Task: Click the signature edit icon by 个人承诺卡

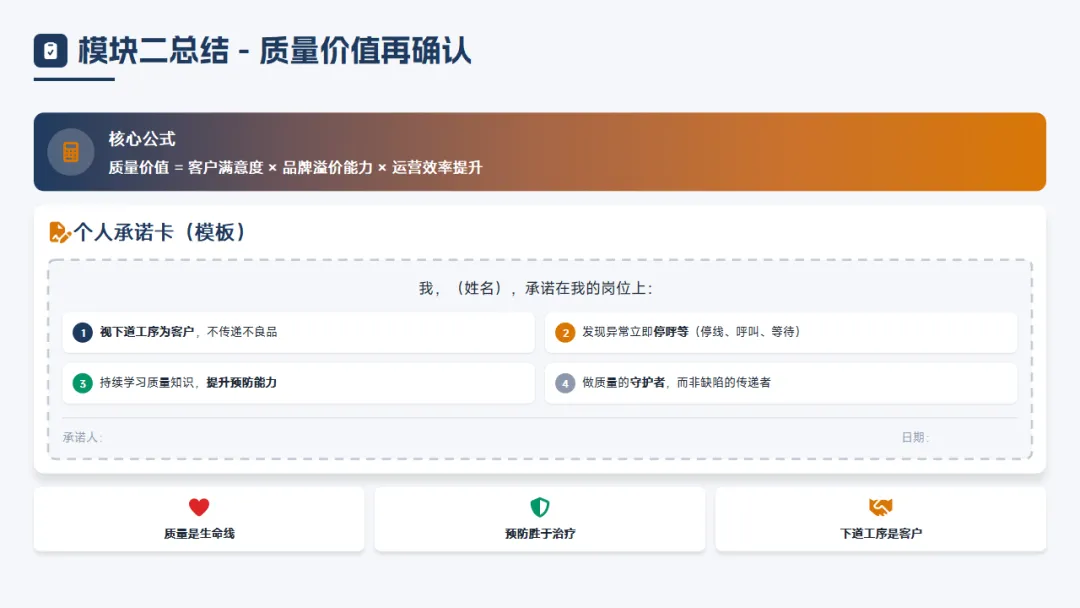Action: (60, 232)
